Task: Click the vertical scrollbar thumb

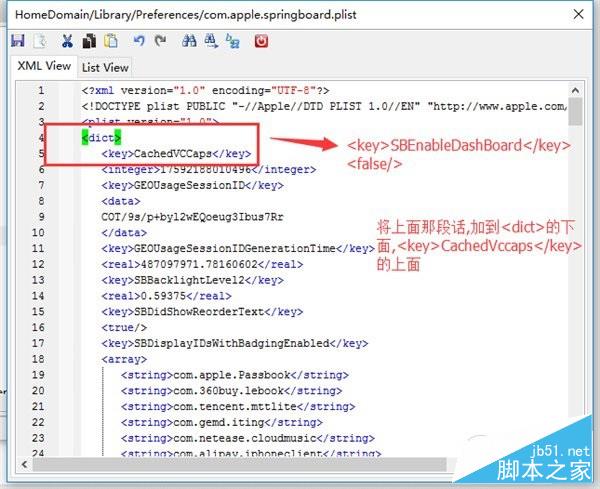Action: coord(575,112)
